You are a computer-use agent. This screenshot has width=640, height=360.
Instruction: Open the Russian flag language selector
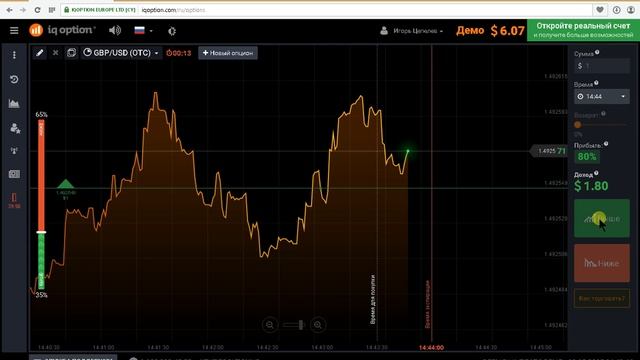point(143,31)
